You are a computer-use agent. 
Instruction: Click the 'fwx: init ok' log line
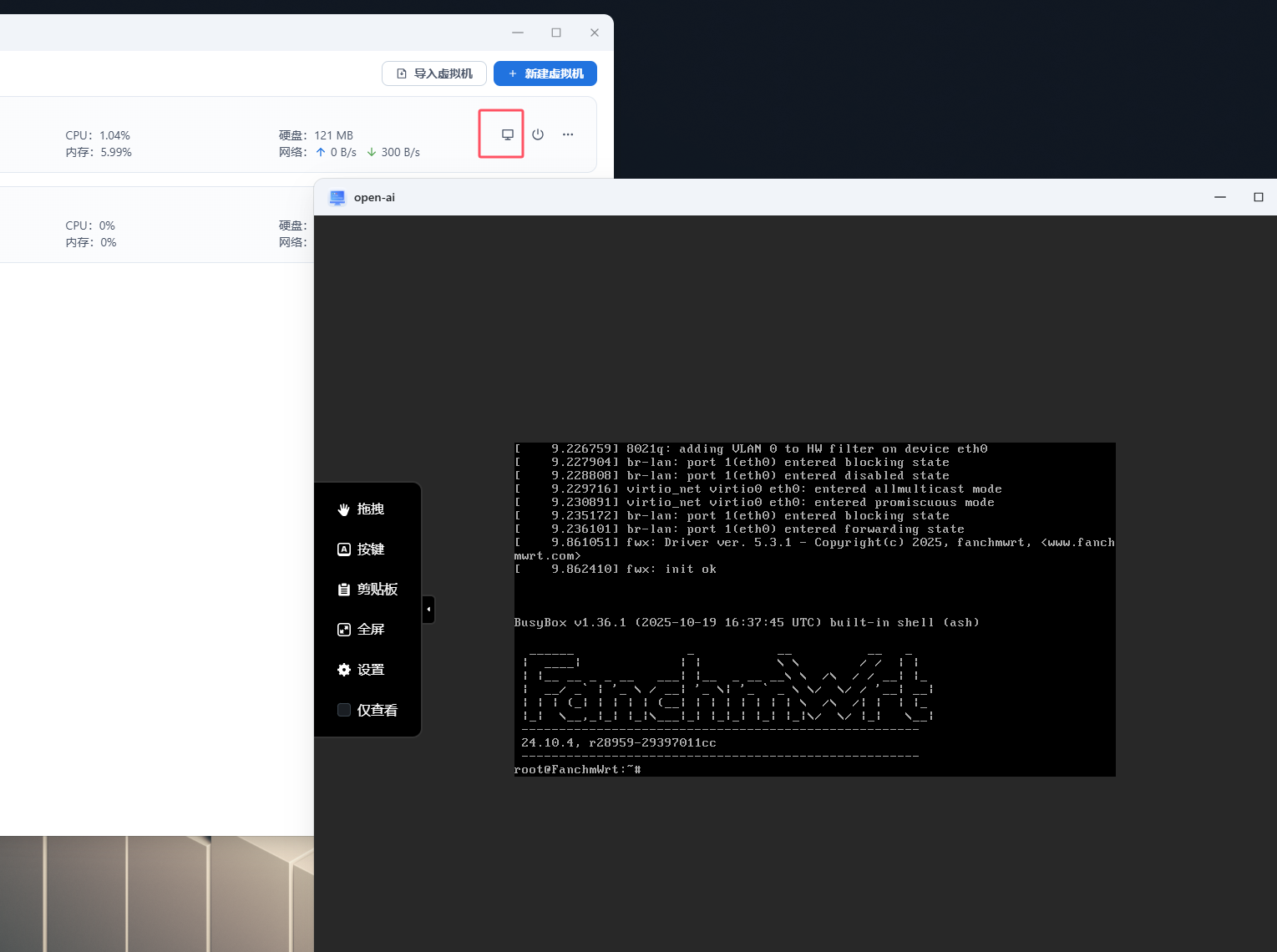tap(671, 570)
